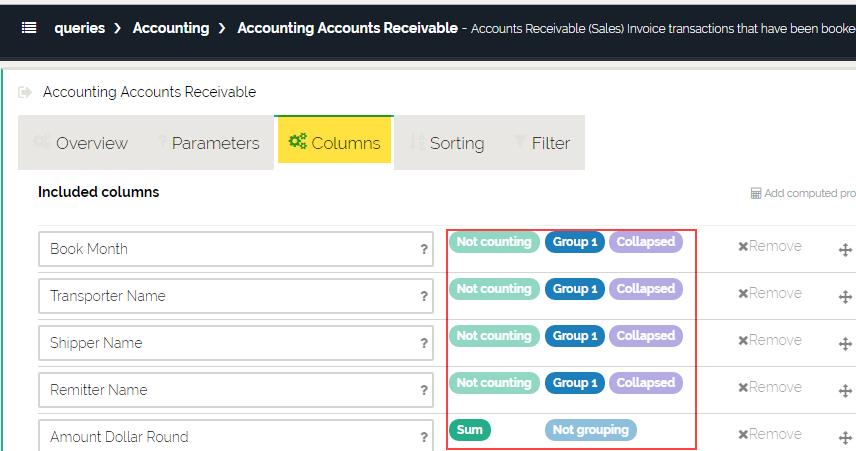Viewport: 856px width, 451px height.
Task: Change Not grouping setting for Amount Dollar Round
Action: point(590,430)
